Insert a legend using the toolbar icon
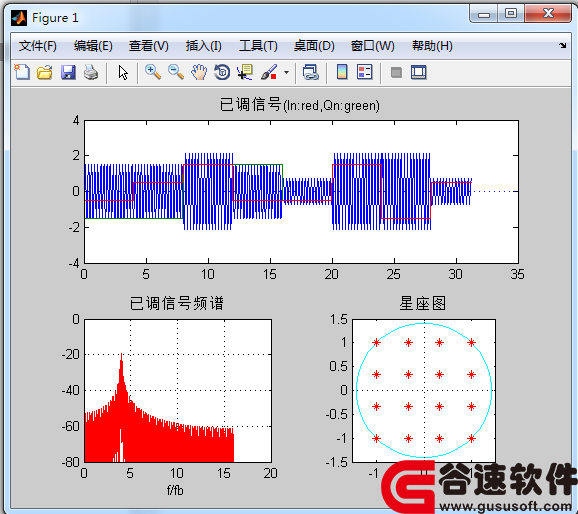The width and height of the screenshot is (578, 514). (x=365, y=72)
